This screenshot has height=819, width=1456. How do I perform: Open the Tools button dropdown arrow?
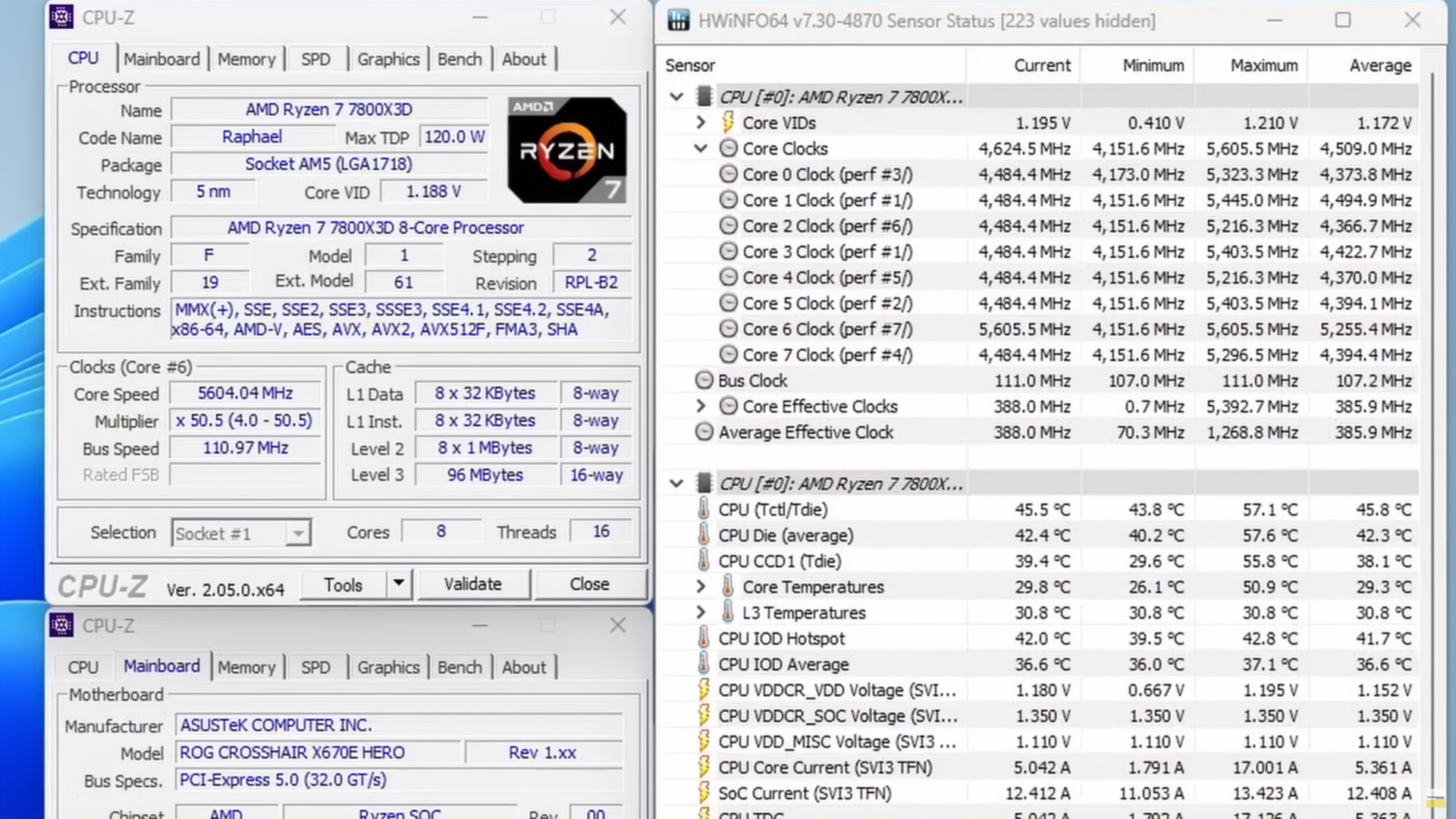coord(398,584)
